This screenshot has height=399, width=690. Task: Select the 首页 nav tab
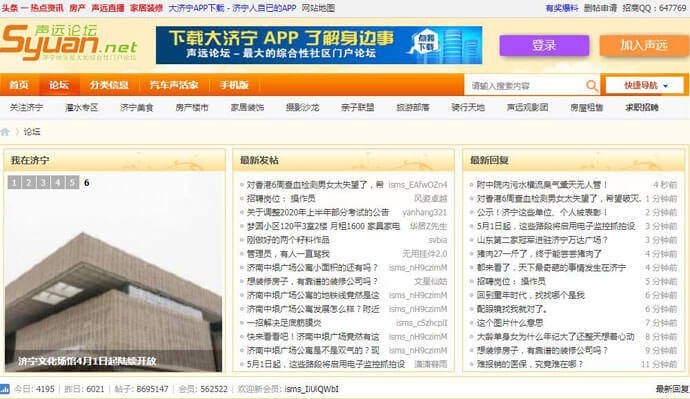(19, 85)
